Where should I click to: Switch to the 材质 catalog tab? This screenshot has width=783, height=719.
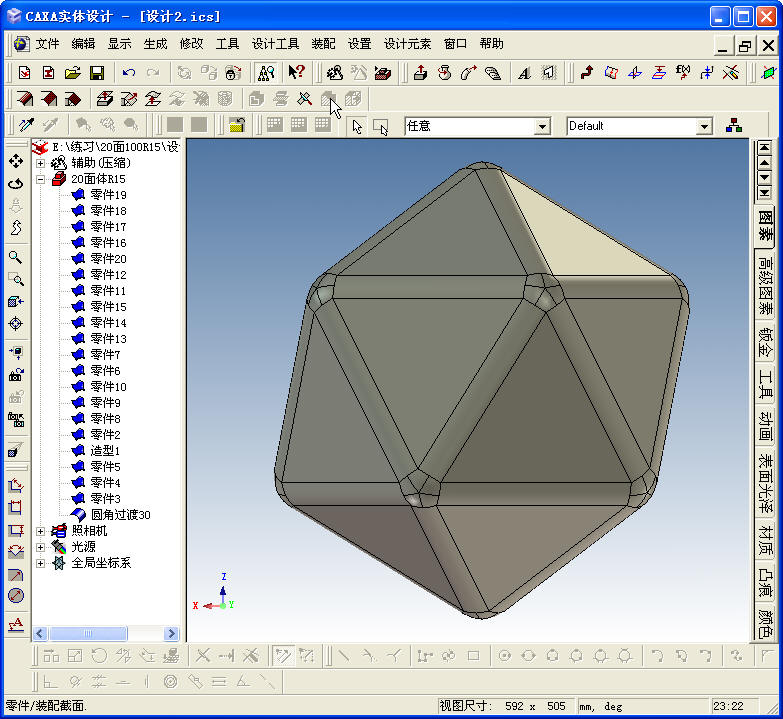click(x=765, y=540)
